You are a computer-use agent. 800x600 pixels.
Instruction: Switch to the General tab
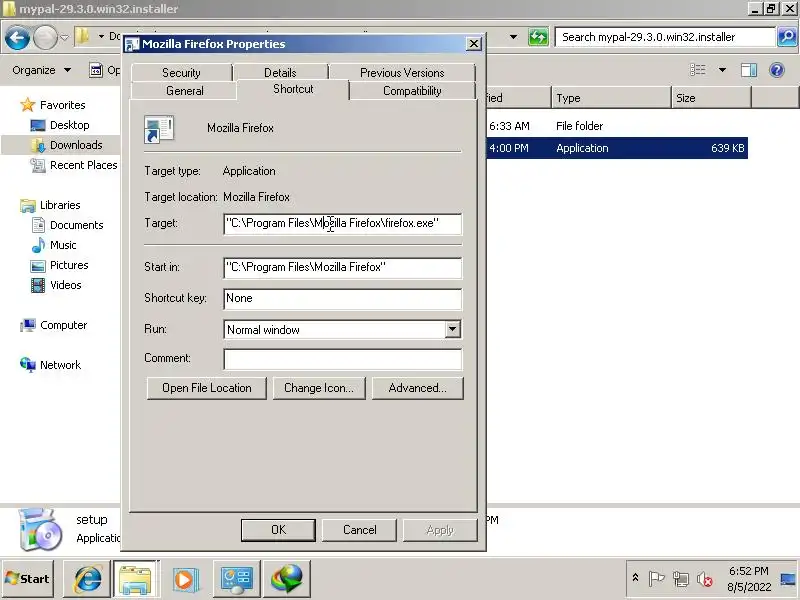[184, 91]
